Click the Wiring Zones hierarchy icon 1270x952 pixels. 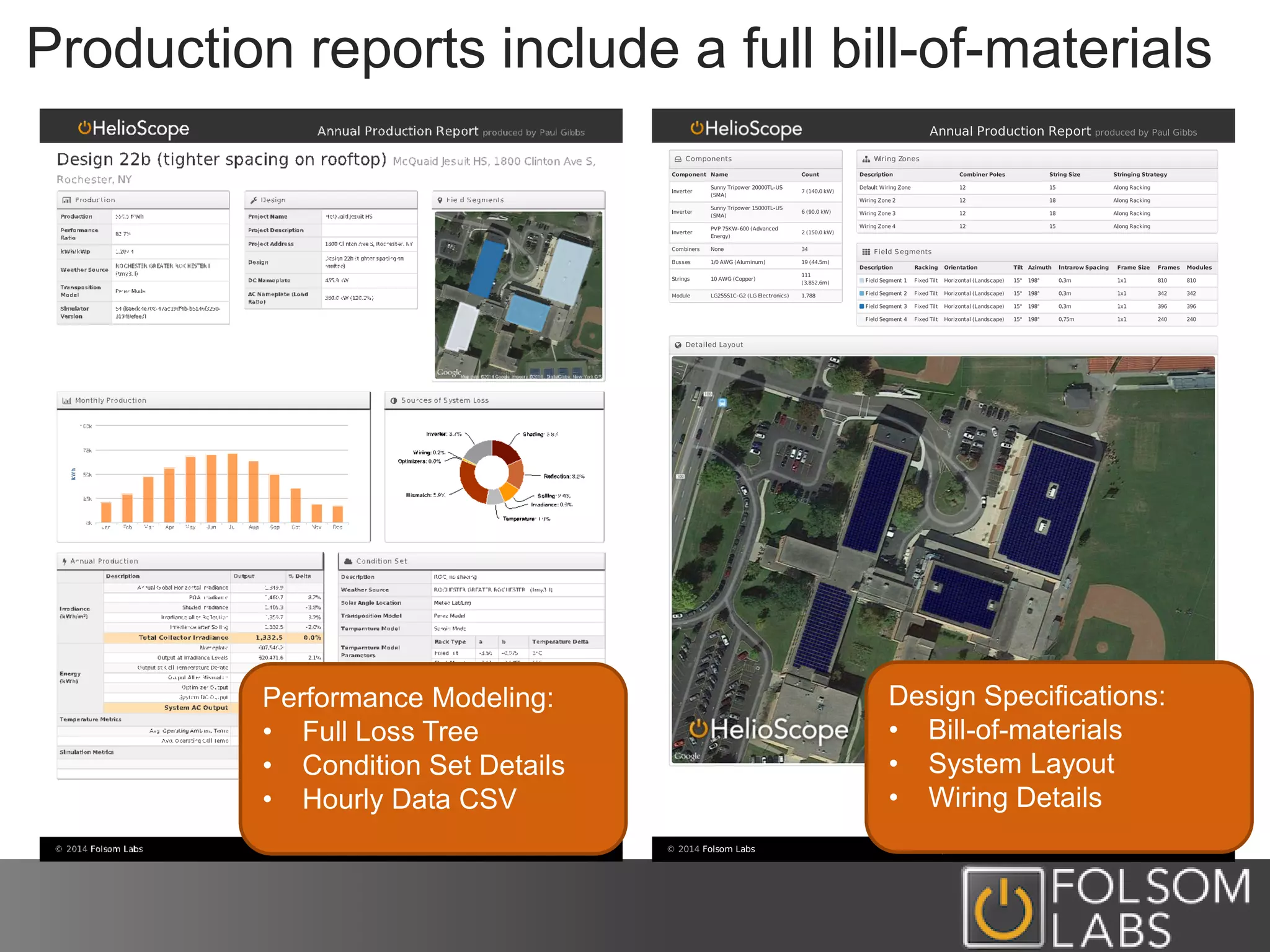(x=866, y=159)
